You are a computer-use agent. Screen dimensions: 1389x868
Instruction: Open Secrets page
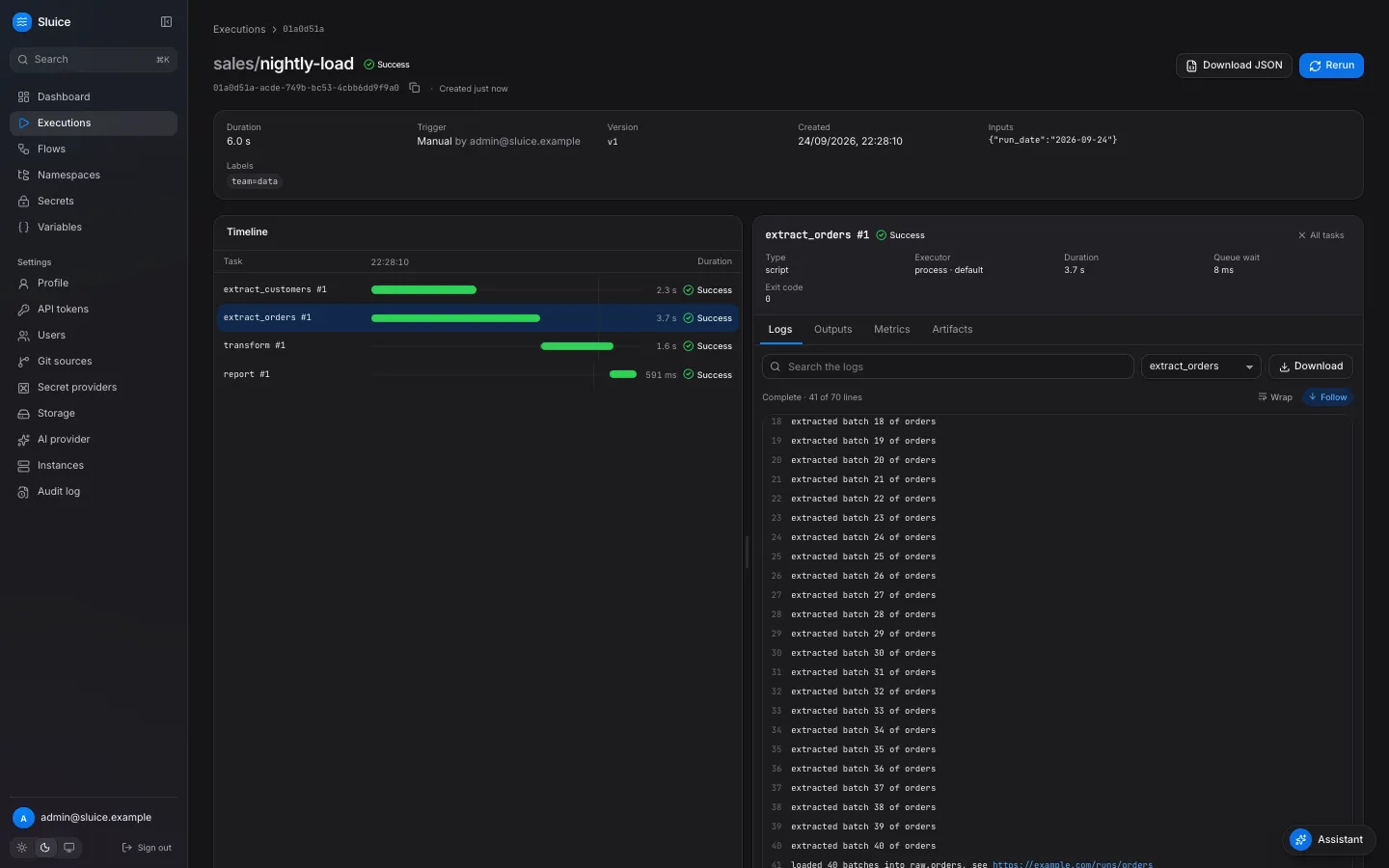click(94, 201)
